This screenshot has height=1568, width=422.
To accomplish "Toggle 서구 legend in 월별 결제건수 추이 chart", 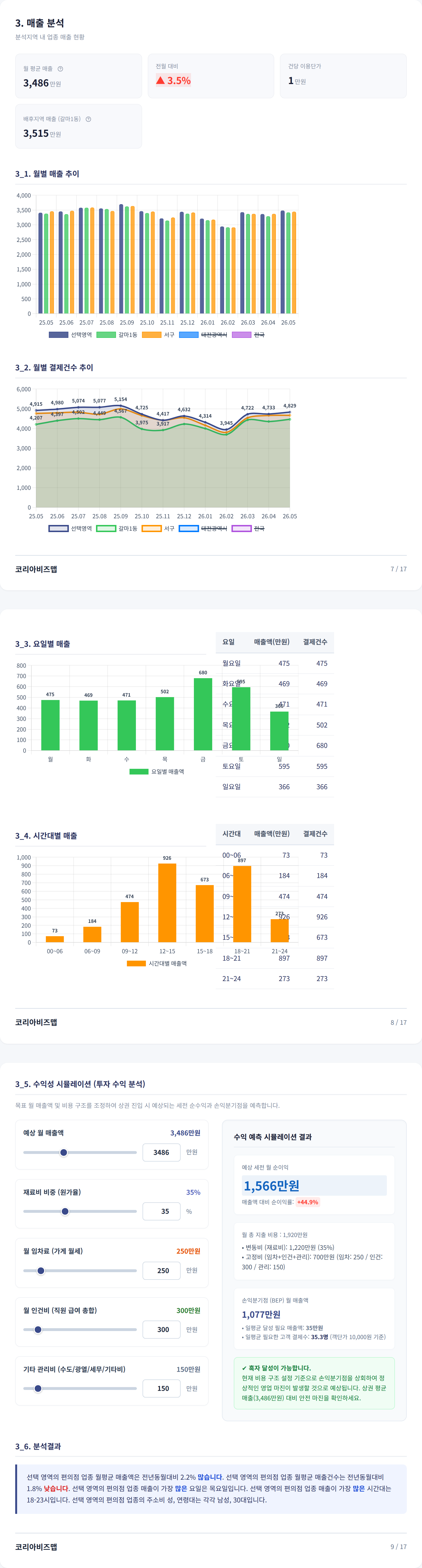I will (x=158, y=528).
